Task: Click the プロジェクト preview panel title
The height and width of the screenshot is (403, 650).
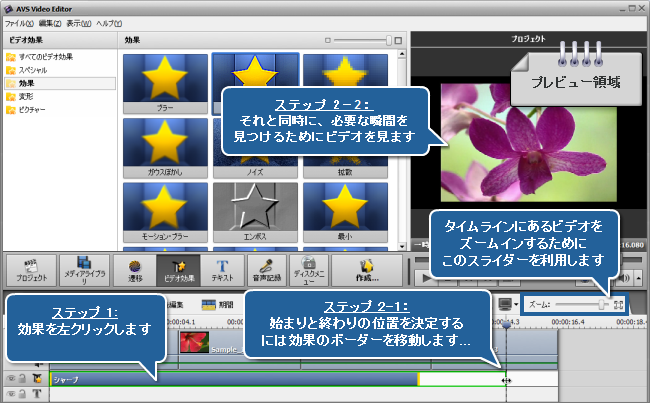Action: [x=529, y=39]
